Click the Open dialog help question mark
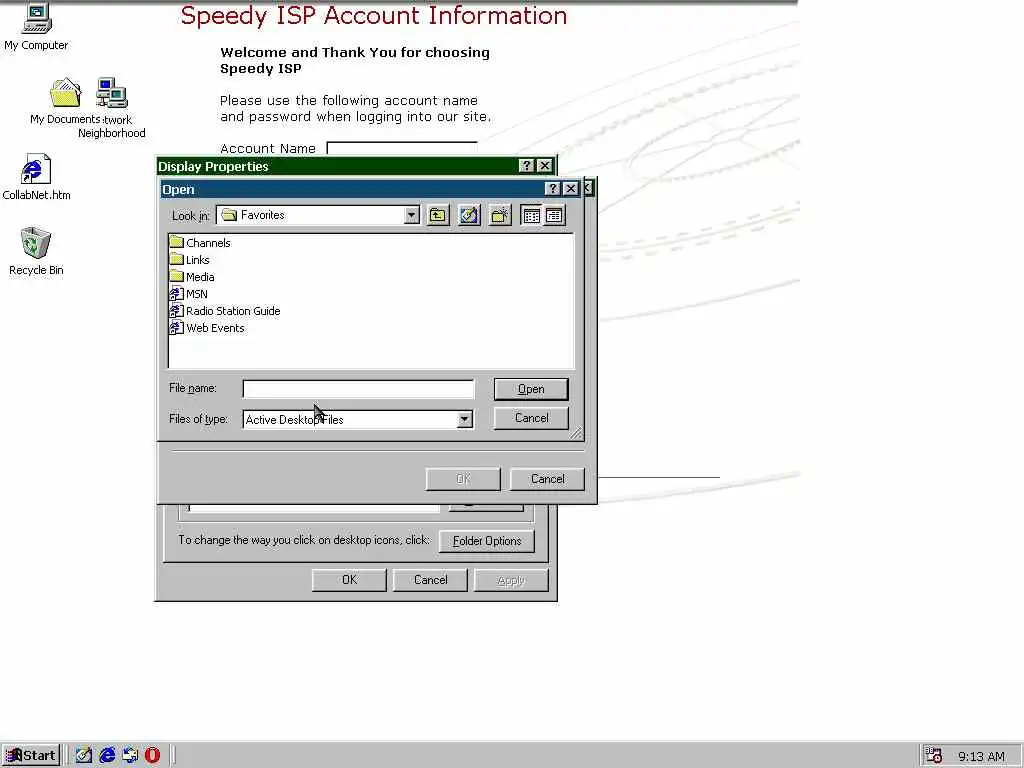 [553, 189]
